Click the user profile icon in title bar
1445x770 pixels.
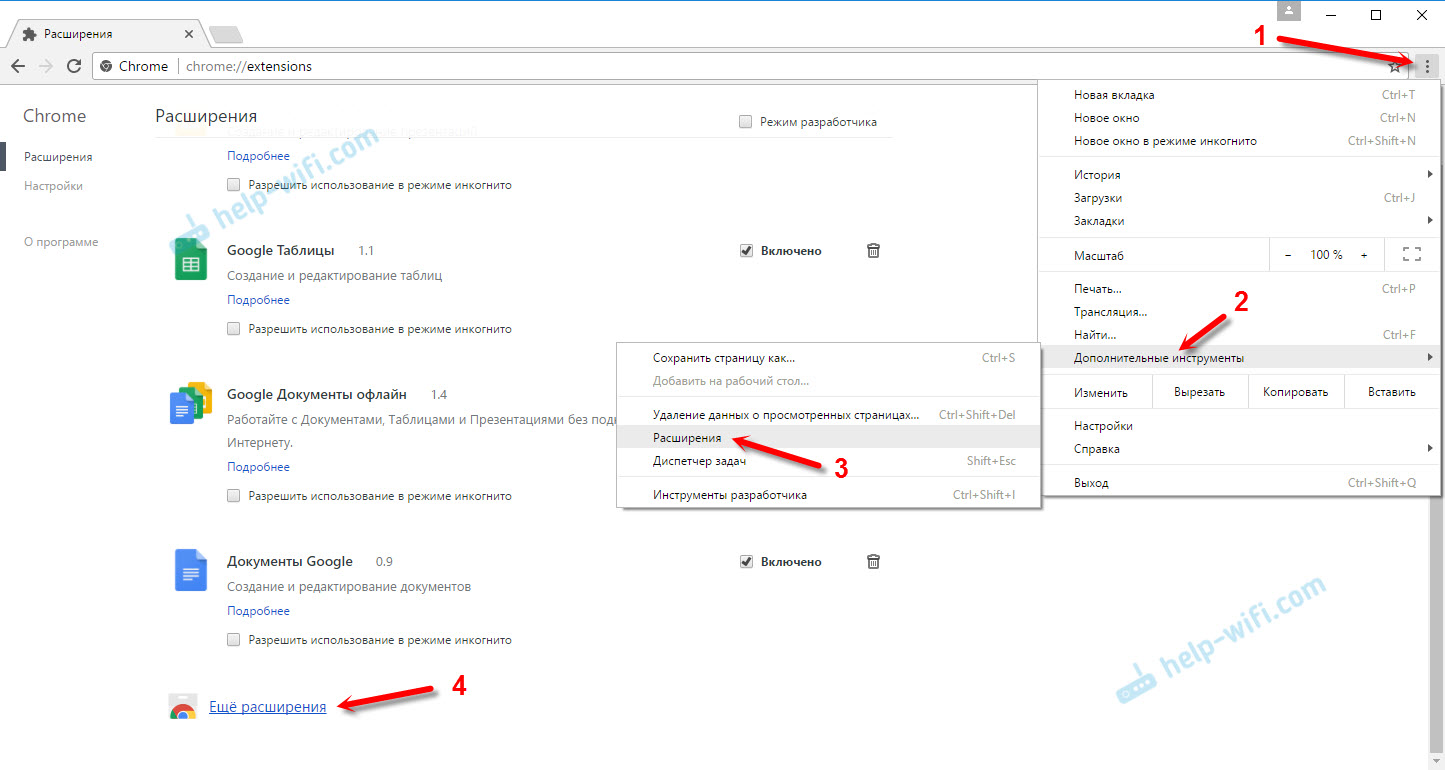point(1291,11)
